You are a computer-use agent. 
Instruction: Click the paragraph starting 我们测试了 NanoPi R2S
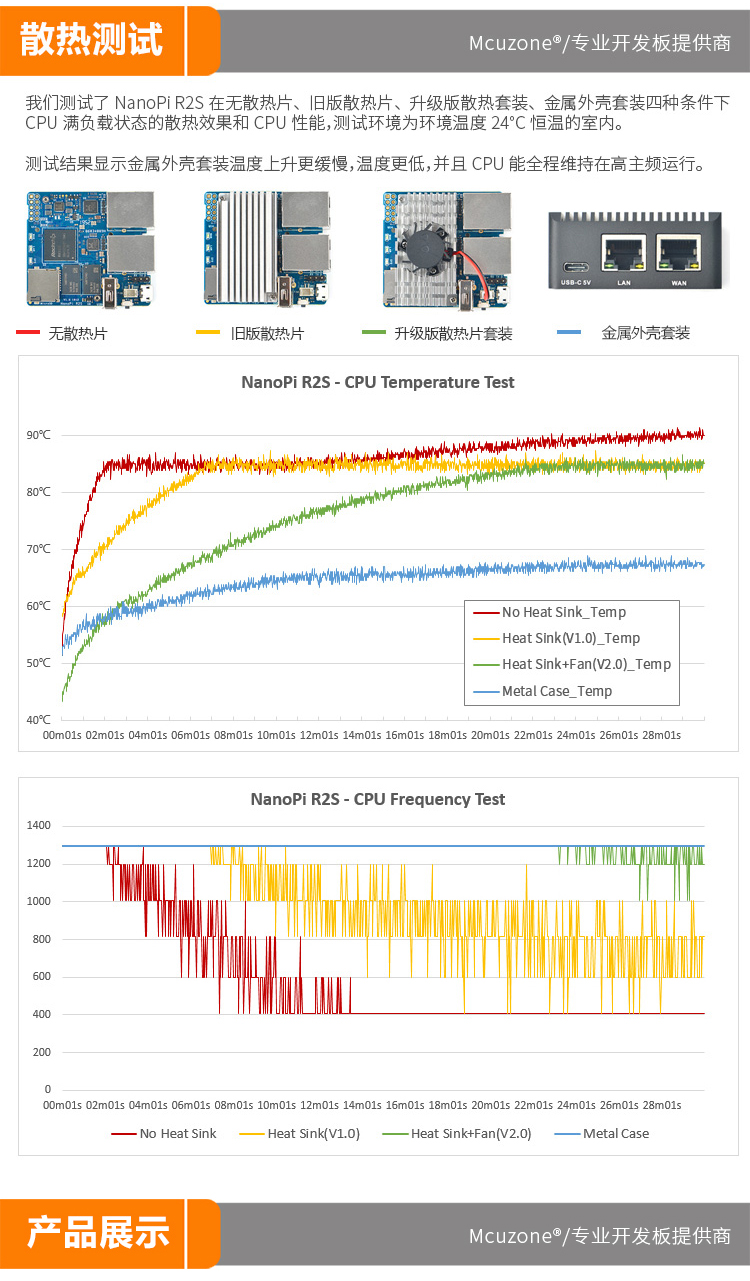(378, 114)
